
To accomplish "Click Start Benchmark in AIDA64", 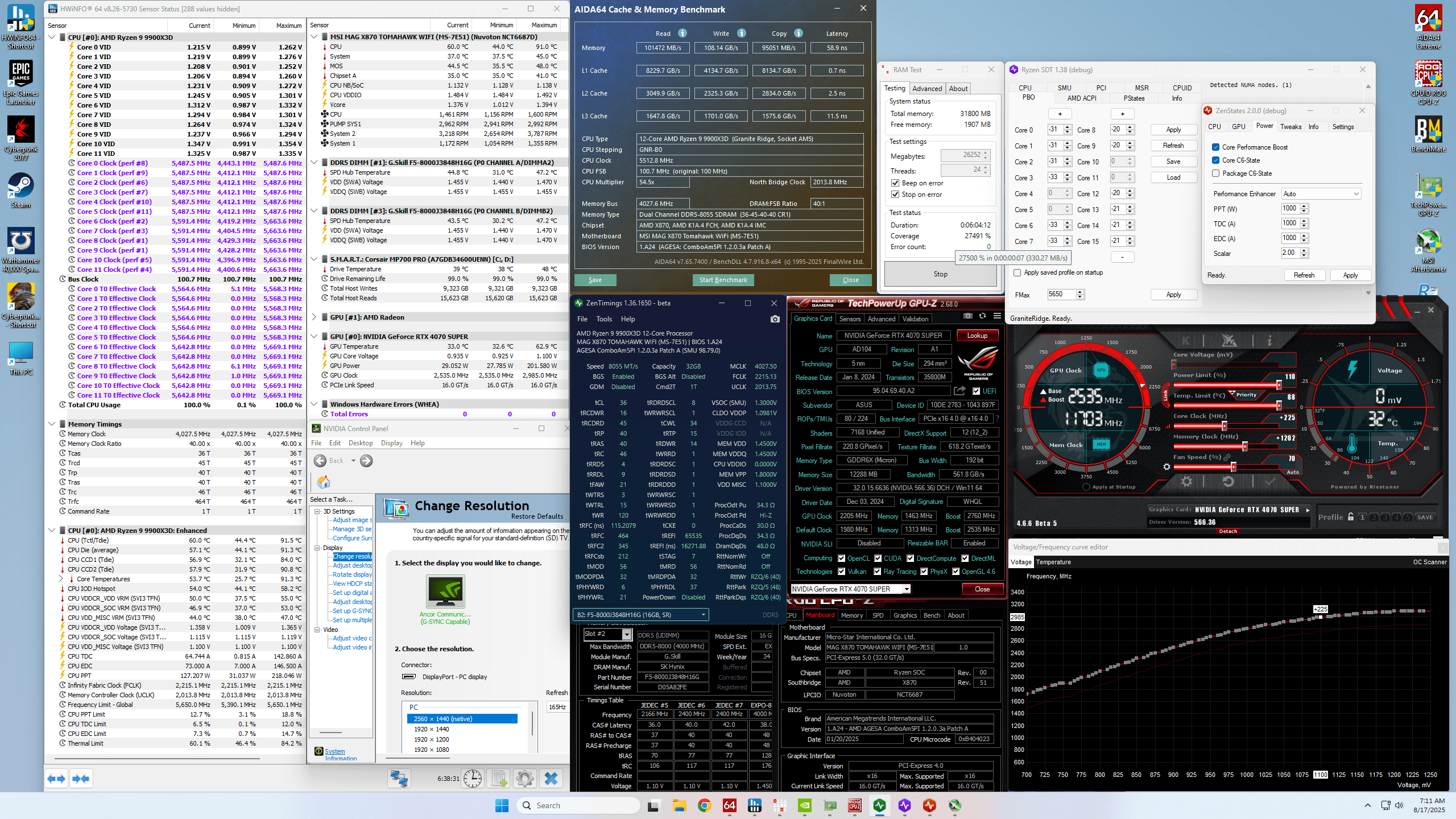I will [x=723, y=280].
